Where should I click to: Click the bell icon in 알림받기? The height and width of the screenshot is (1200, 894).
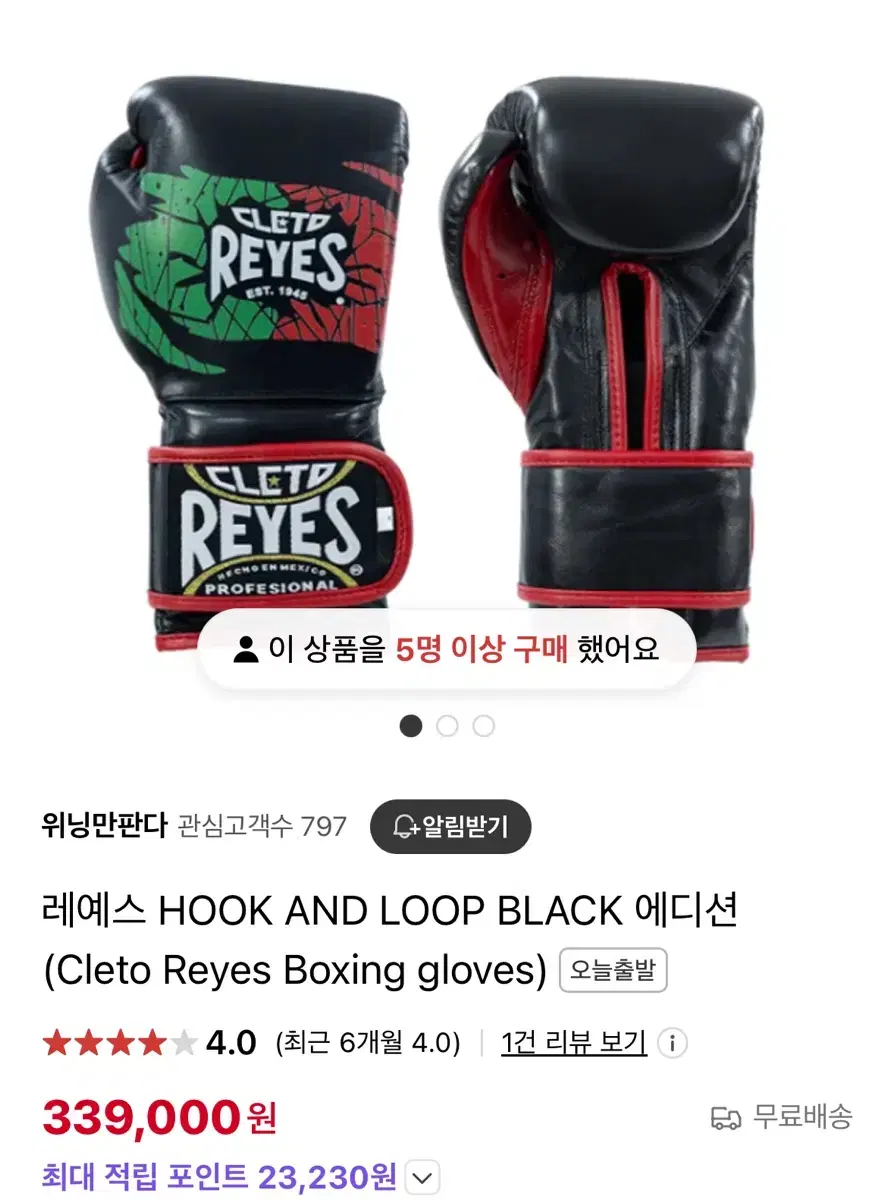[405, 827]
